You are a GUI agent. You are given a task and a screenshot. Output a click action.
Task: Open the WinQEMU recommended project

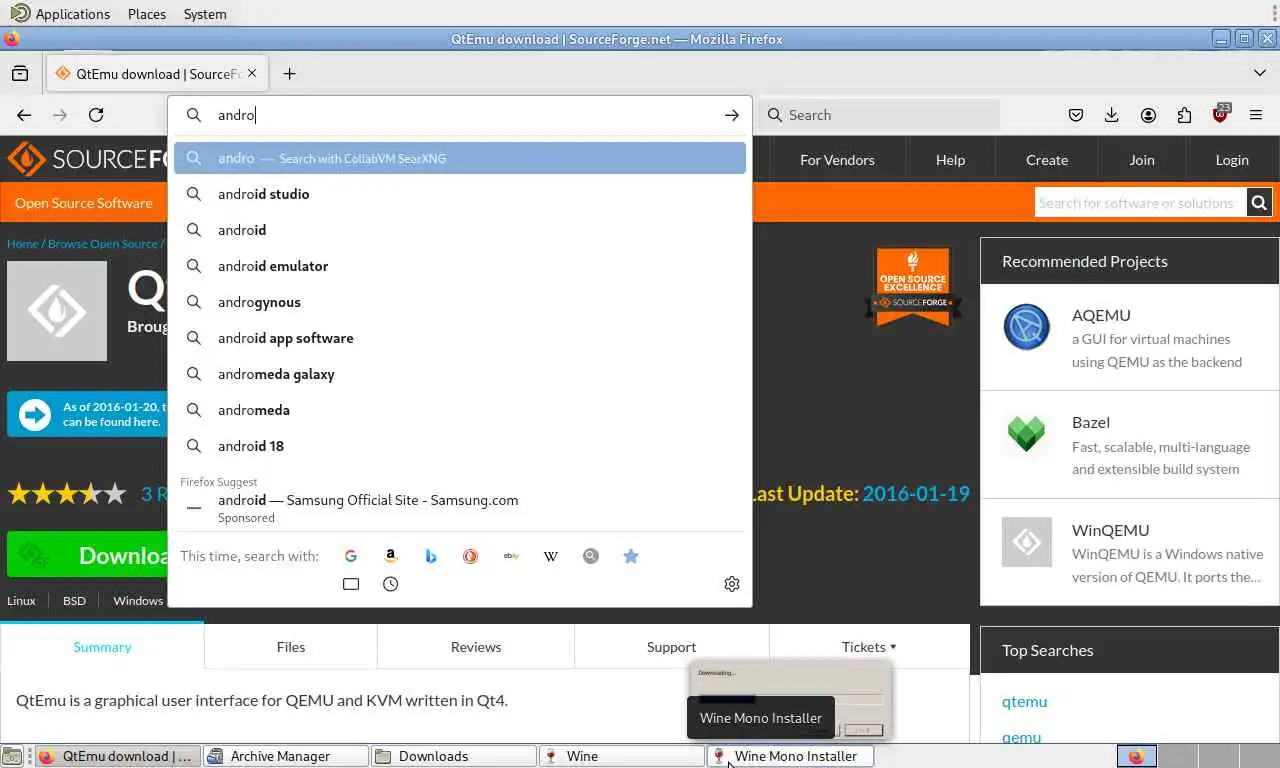[1110, 530]
